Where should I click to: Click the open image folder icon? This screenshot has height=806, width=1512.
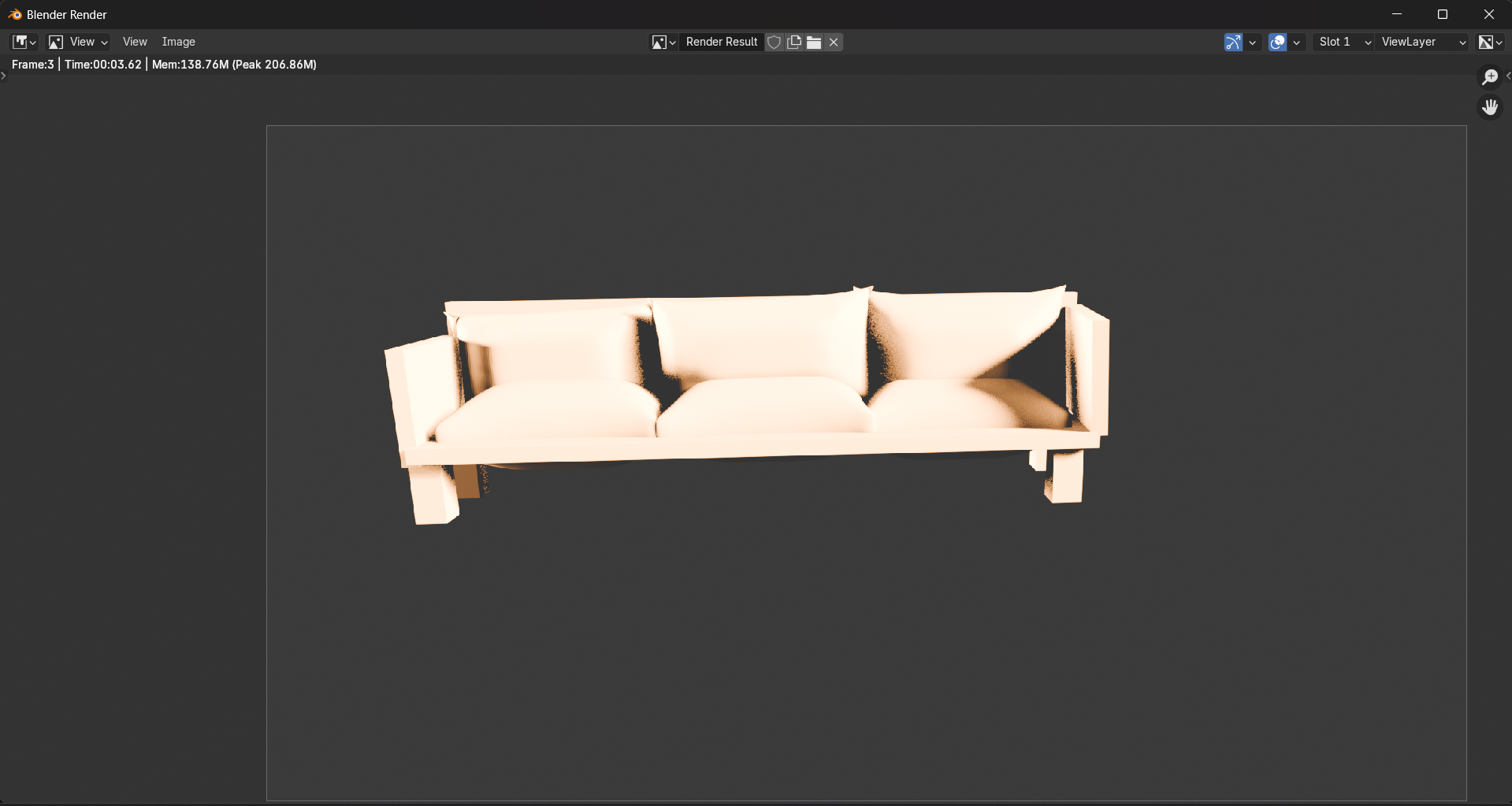tap(814, 42)
